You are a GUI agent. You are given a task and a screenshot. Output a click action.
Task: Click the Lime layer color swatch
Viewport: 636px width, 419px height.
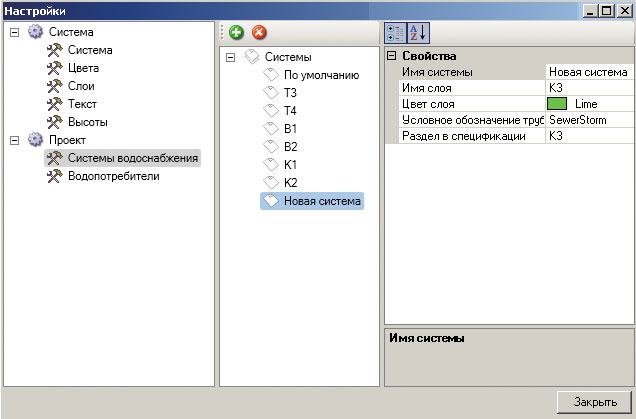coord(557,104)
